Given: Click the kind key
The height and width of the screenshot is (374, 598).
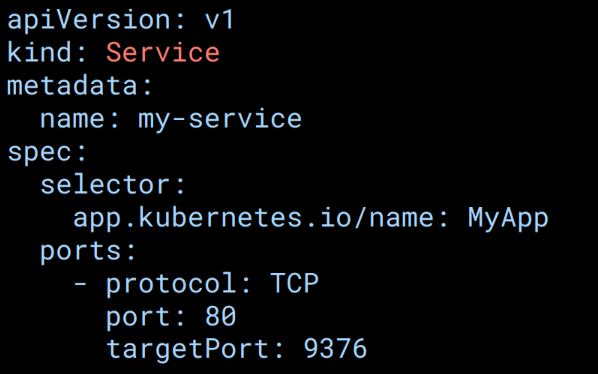Looking at the screenshot, I should pyautogui.click(x=39, y=52).
